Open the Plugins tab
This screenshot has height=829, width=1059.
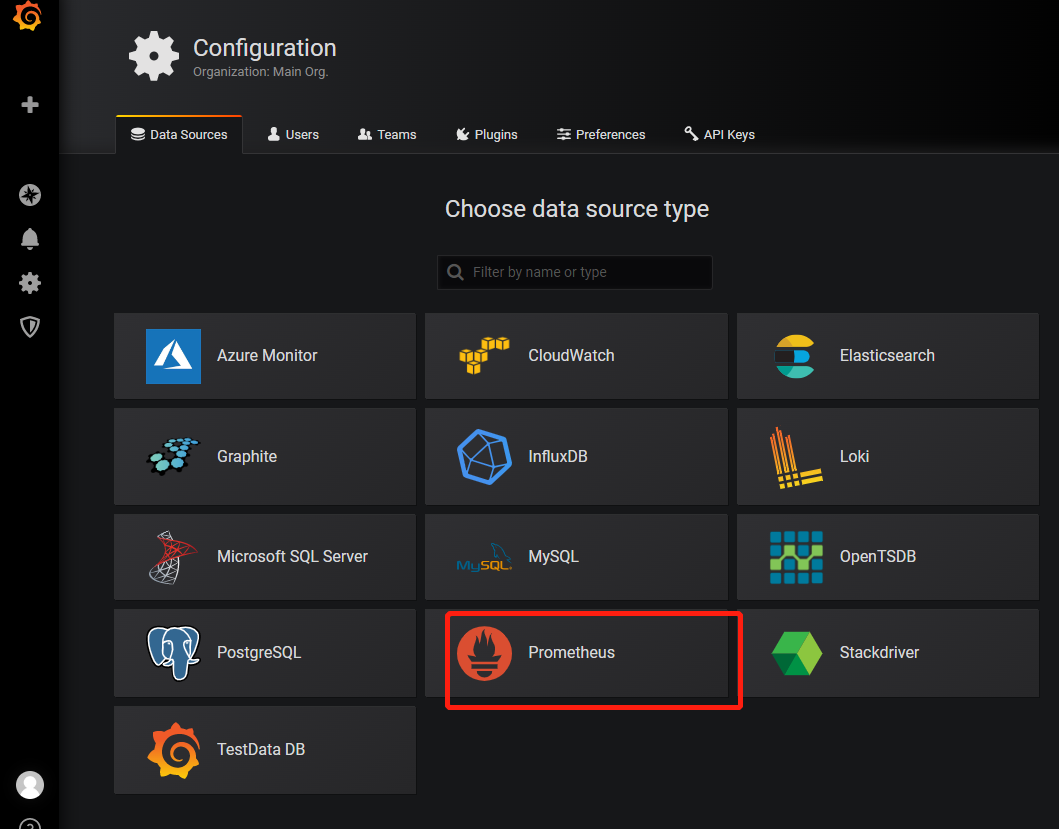486,134
